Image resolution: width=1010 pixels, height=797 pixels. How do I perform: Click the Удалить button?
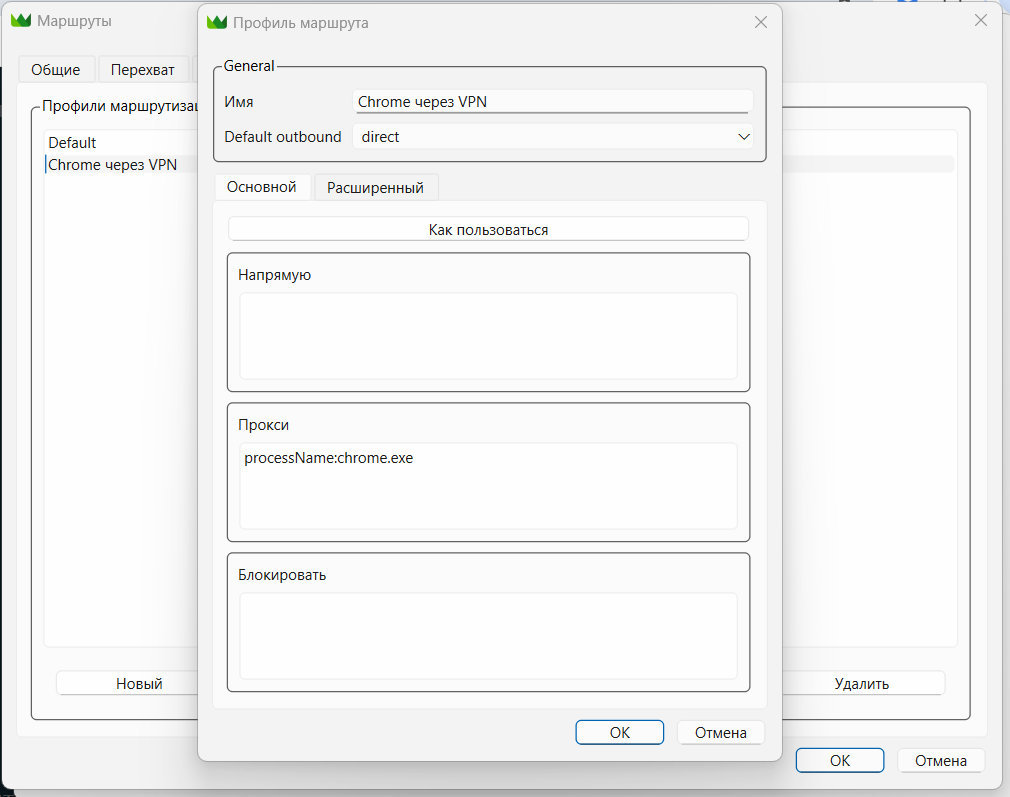pos(861,684)
